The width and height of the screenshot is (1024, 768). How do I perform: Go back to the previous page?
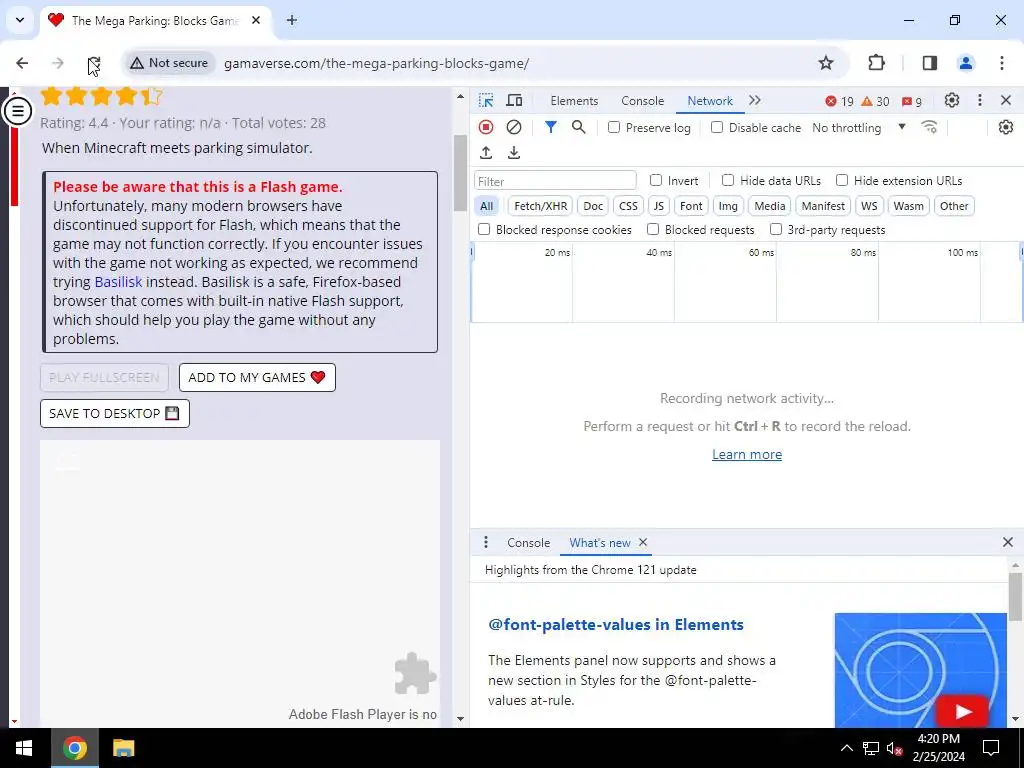pyautogui.click(x=22, y=63)
